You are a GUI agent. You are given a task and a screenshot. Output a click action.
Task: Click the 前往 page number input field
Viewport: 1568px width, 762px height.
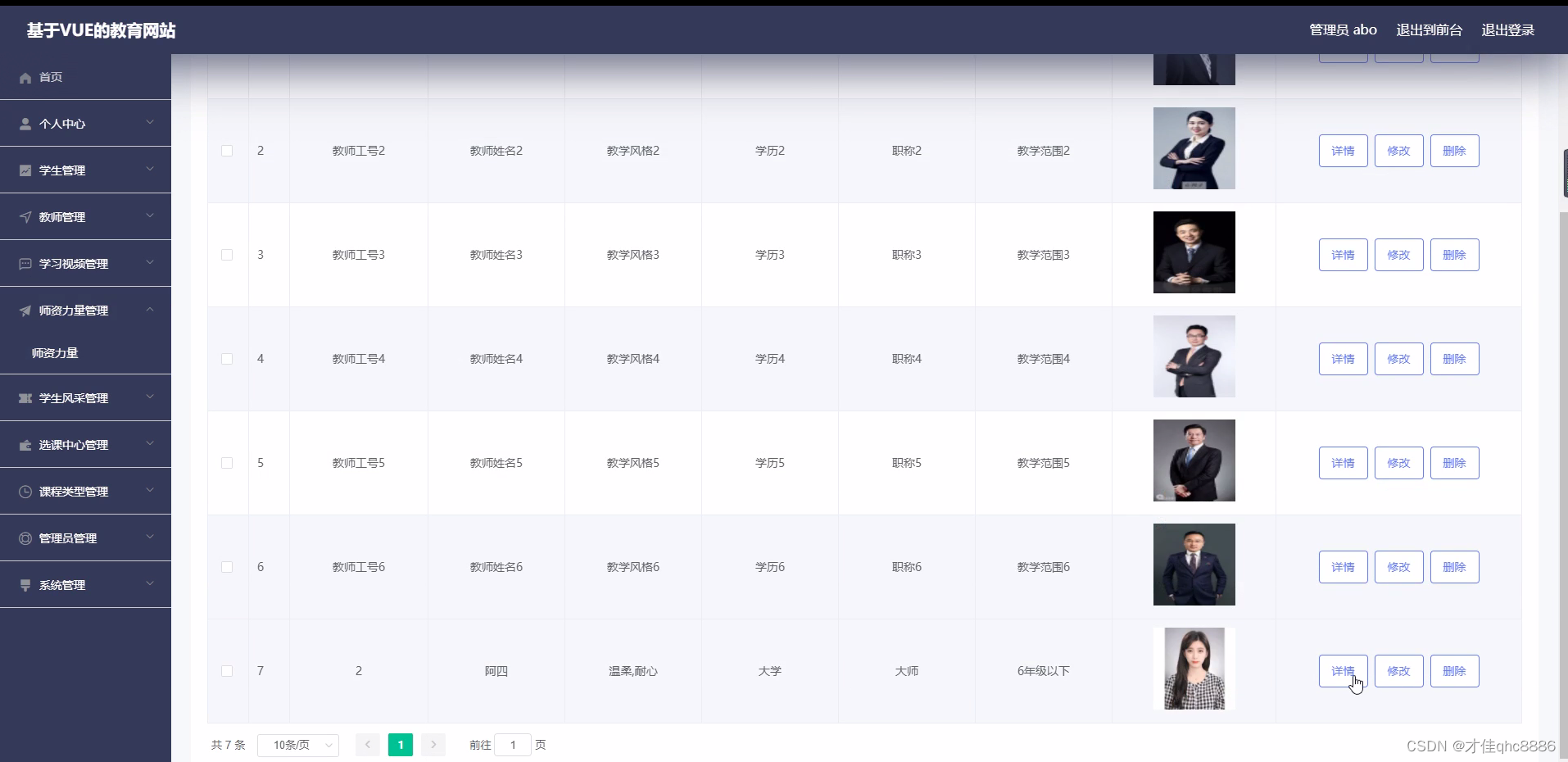click(513, 745)
